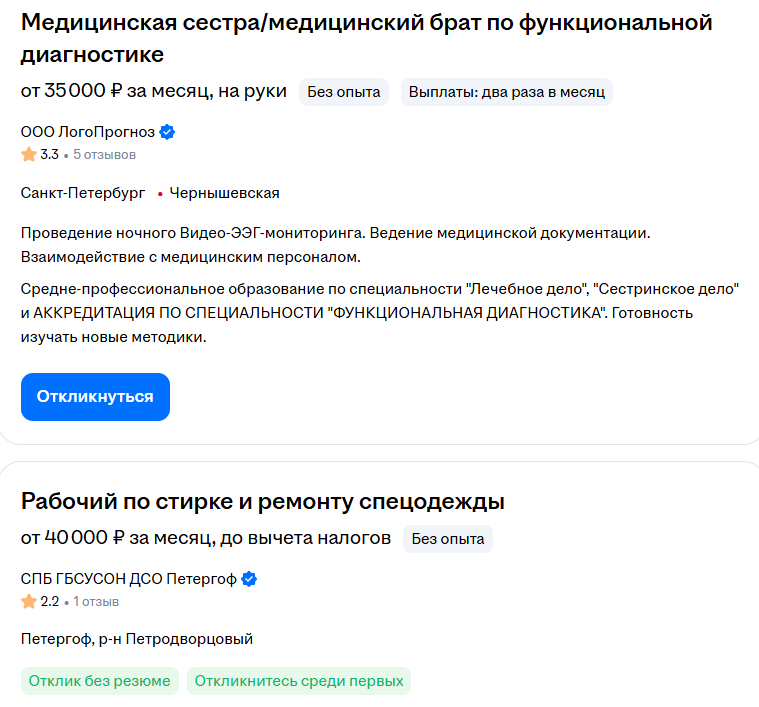Click the verified badge beside СПБ ГБСУСОН ДСО Петергоф
The height and width of the screenshot is (707, 759).
click(x=249, y=579)
